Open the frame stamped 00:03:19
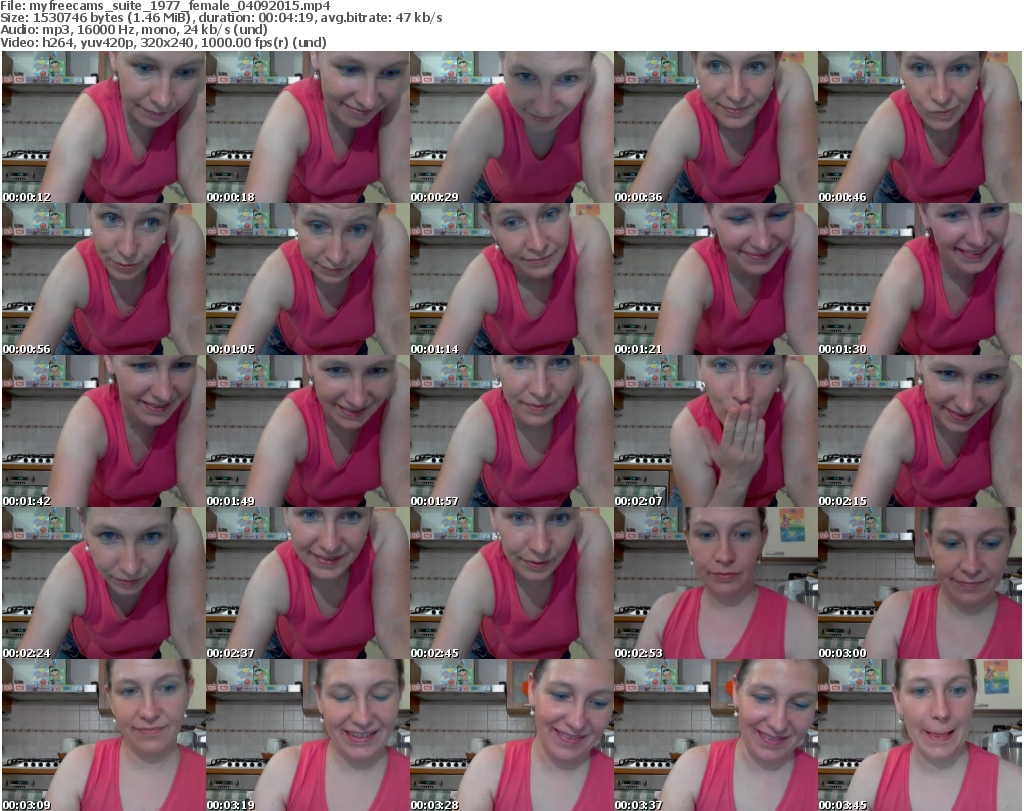The image size is (1024, 811). 308,735
